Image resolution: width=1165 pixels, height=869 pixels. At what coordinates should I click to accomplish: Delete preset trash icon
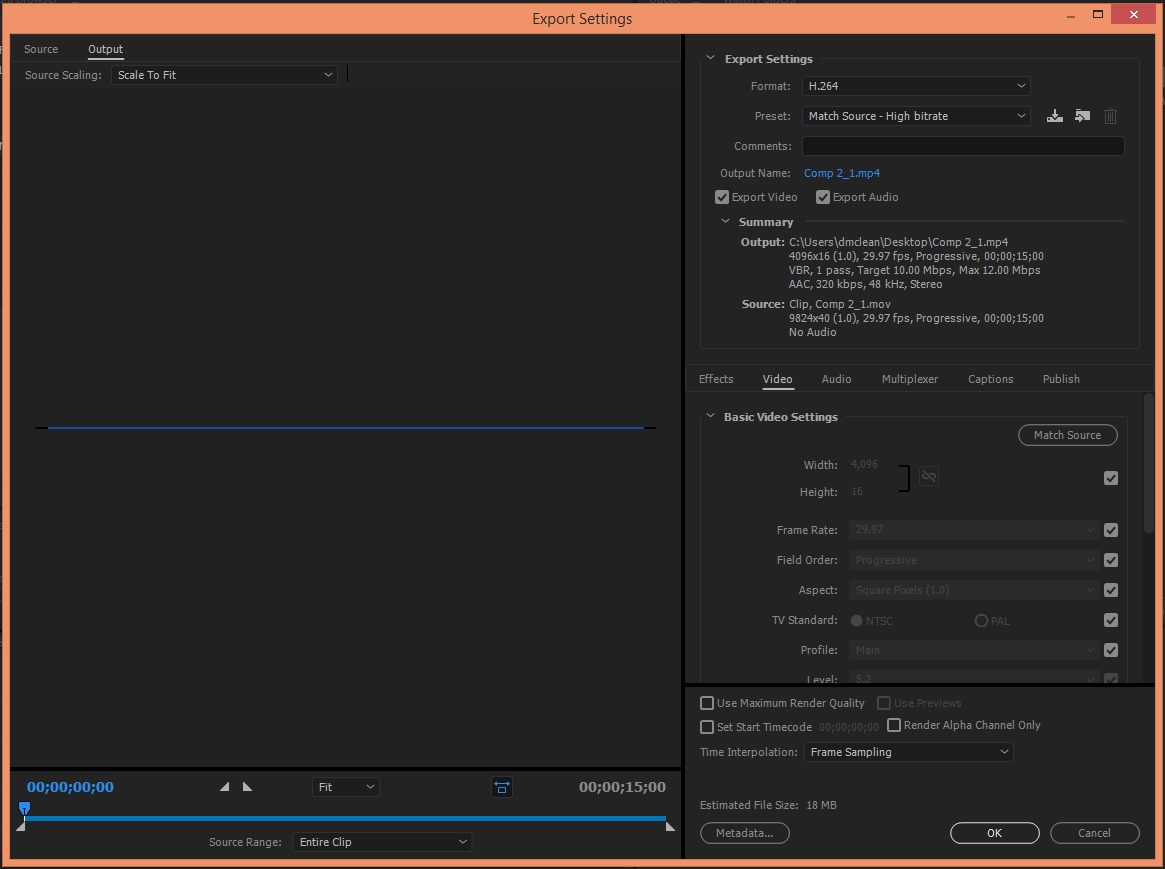1110,116
